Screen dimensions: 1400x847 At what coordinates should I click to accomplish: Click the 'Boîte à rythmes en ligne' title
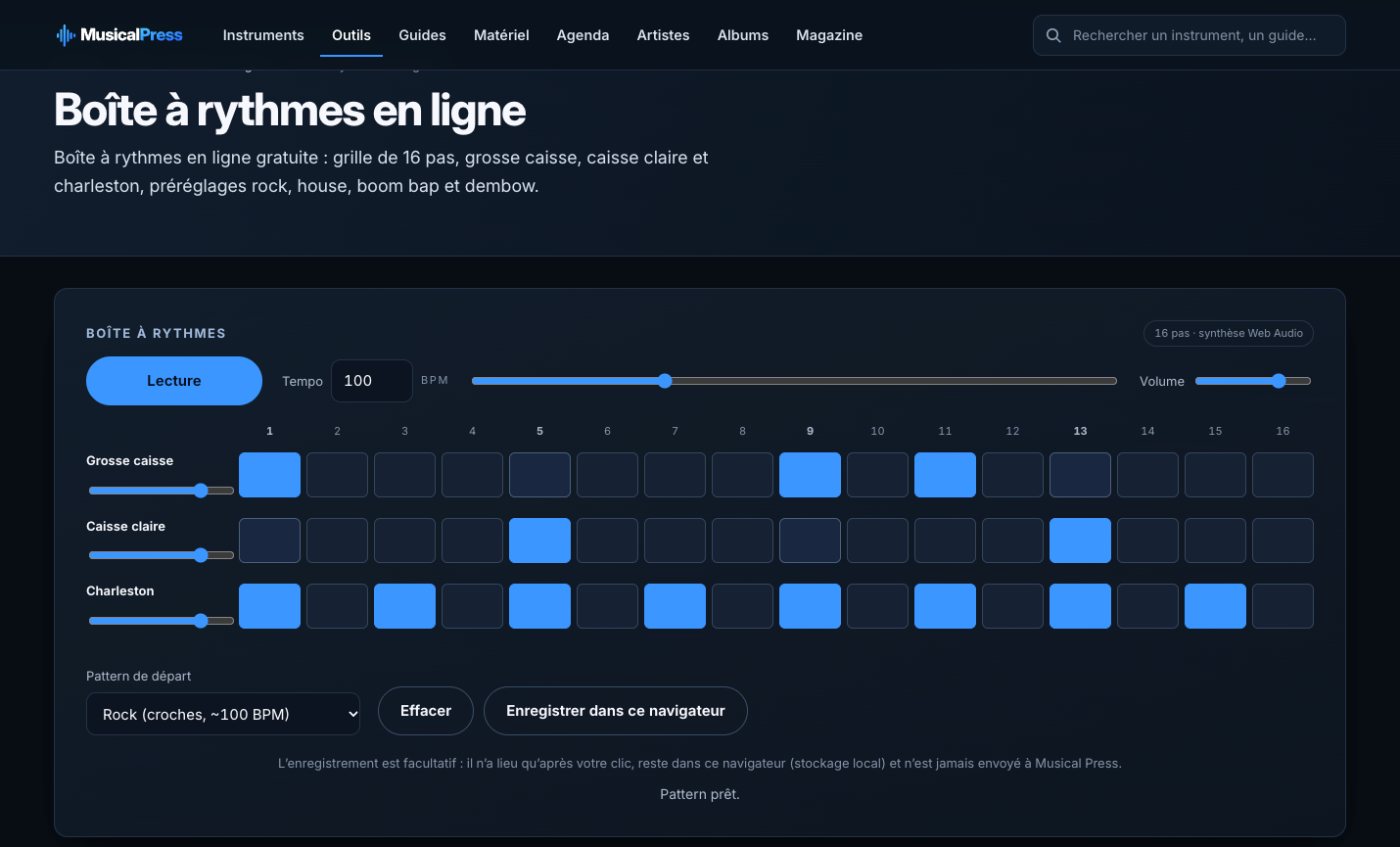click(x=290, y=110)
